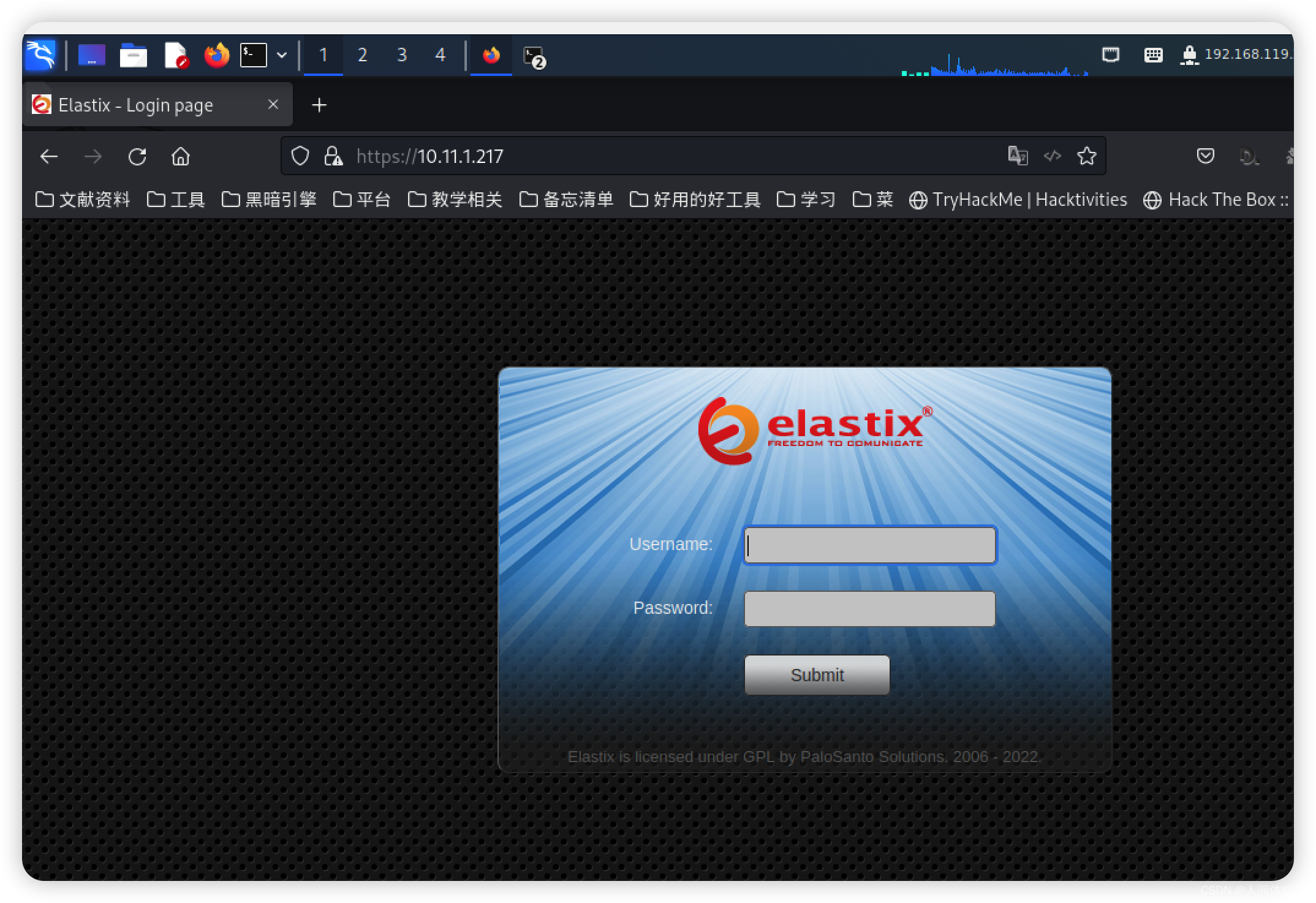Viewport: 1316px width, 903px height.
Task: Expand the terminal launcher dropdown arrow
Action: pos(282,55)
